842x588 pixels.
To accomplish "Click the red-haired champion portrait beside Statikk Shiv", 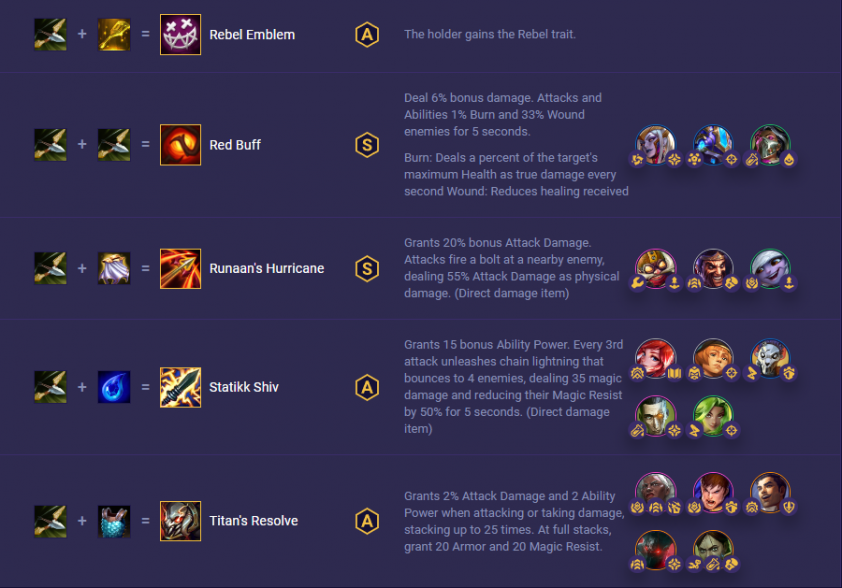I will 656,358.
